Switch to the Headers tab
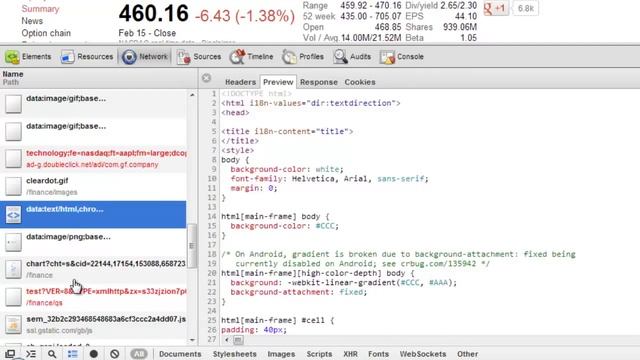This screenshot has width=640, height=360. 240,82
